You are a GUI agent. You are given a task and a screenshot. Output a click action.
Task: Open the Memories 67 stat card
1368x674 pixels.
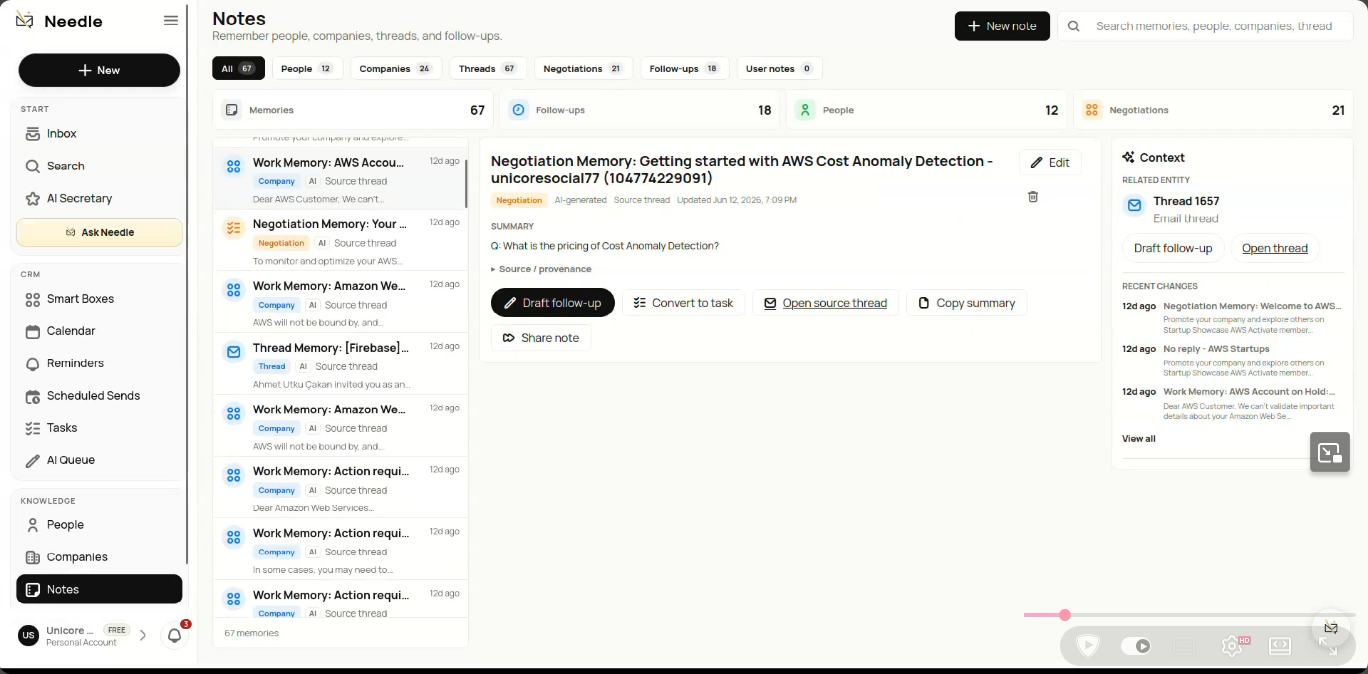[x=354, y=110]
